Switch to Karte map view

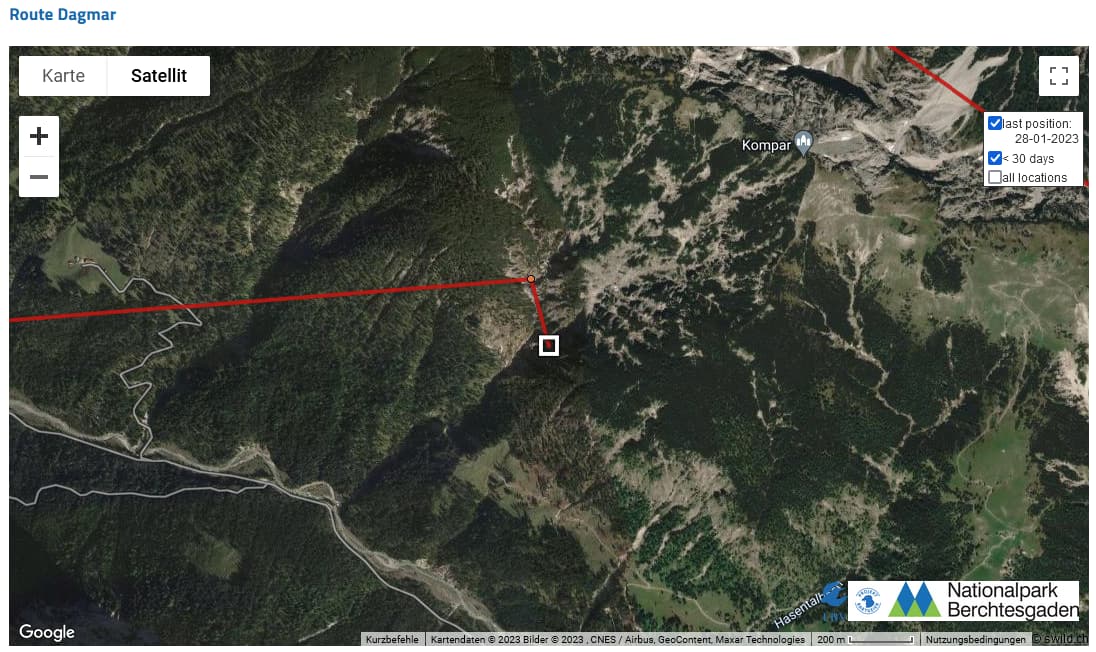[63, 75]
